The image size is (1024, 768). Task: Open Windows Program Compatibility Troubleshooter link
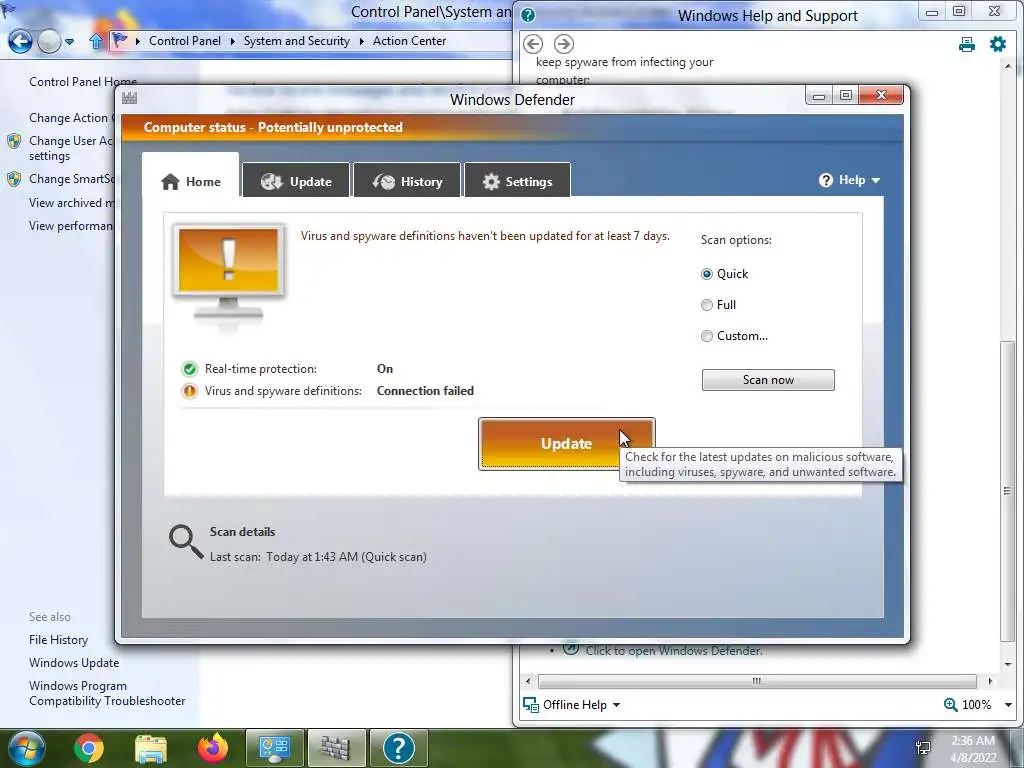(x=107, y=693)
